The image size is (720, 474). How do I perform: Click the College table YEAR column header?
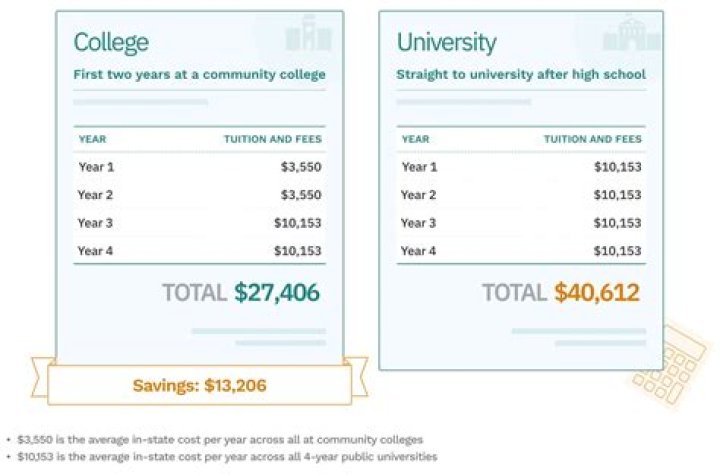point(92,139)
